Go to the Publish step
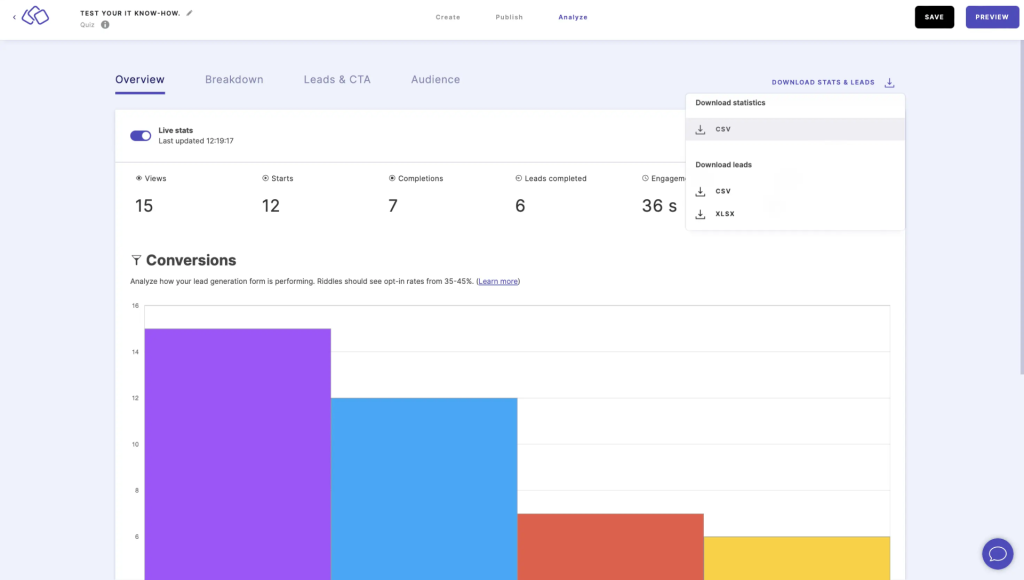This screenshot has height=580, width=1024. point(509,17)
